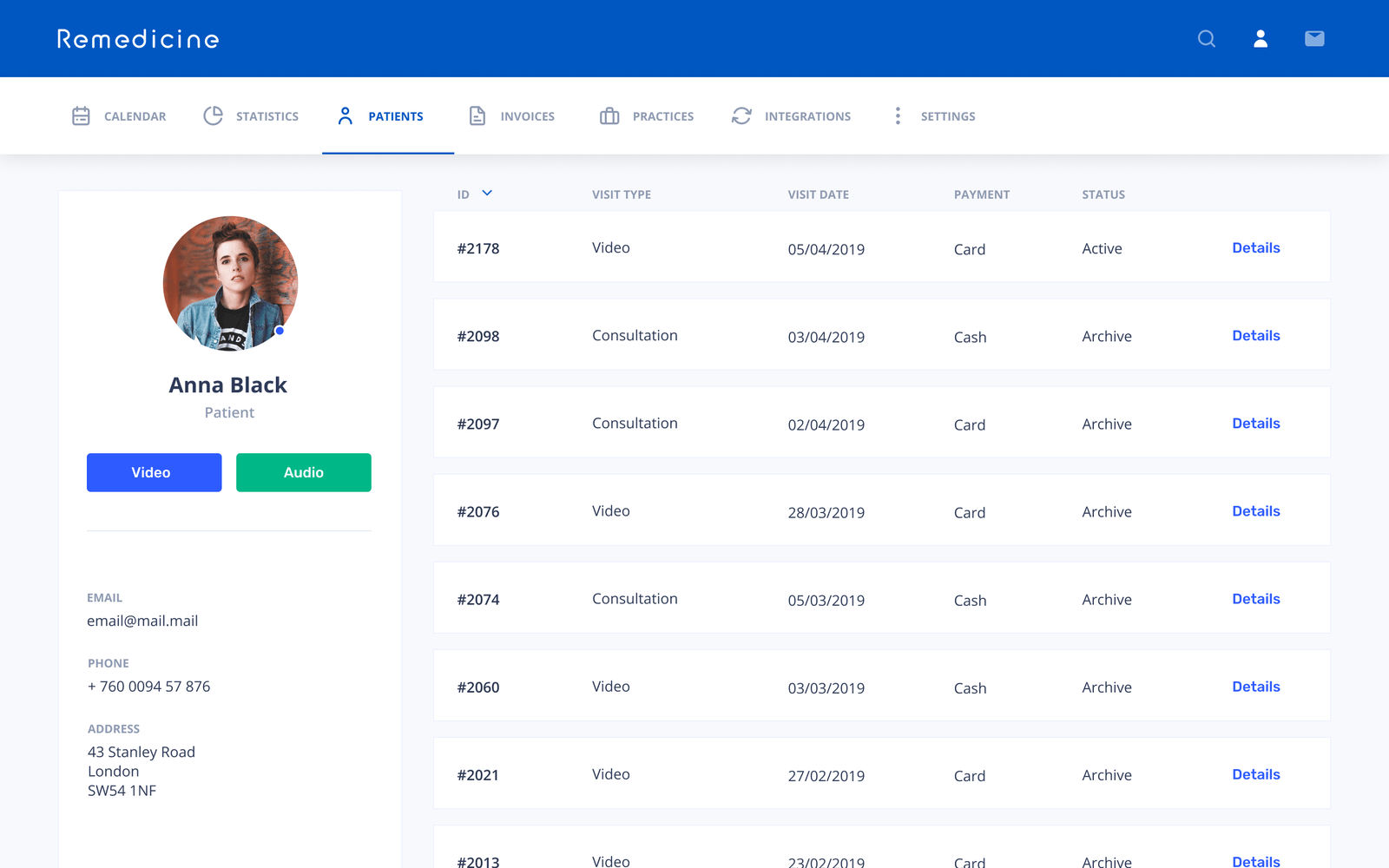This screenshot has width=1389, height=868.
Task: Open the mail envelope icon
Action: 1314,39
